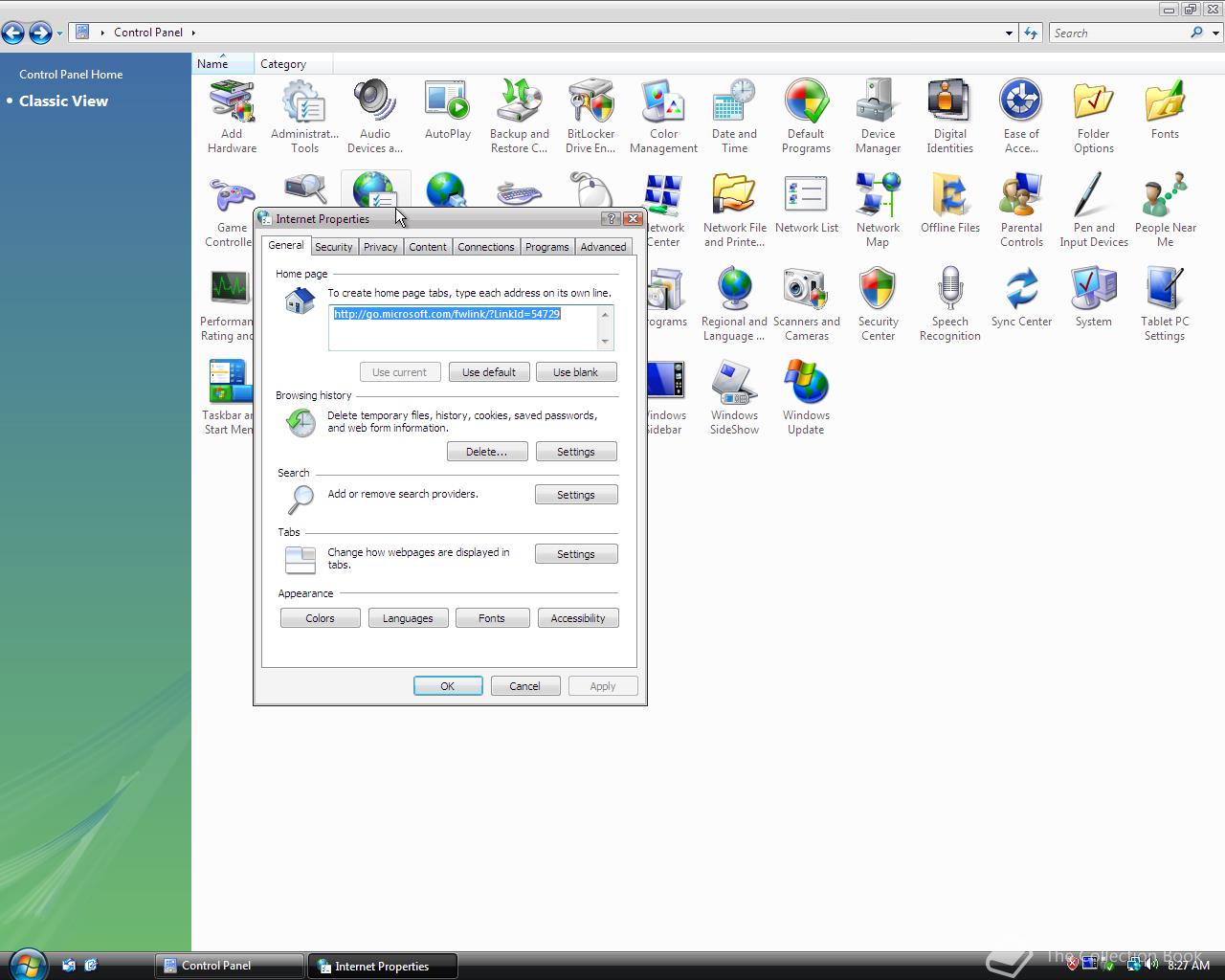1225x980 pixels.
Task: Expand the address bar dropdown arrow
Action: click(x=1009, y=33)
